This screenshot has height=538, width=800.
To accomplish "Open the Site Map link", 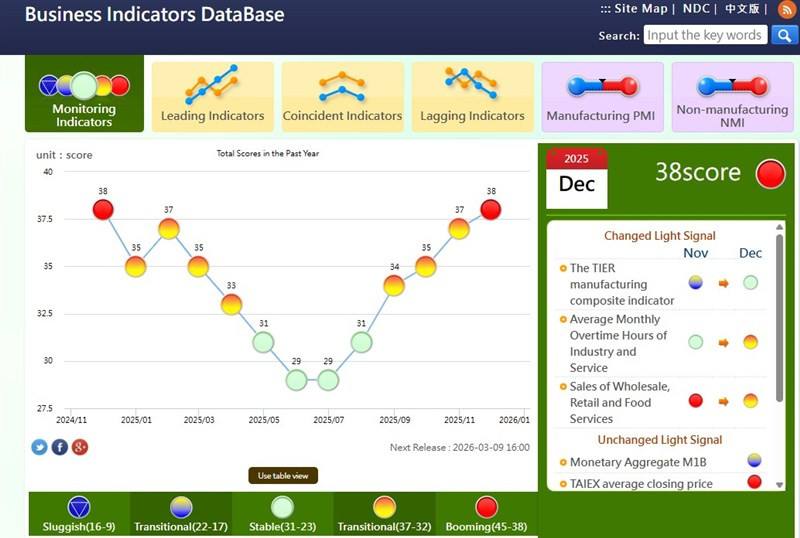I will click(640, 9).
